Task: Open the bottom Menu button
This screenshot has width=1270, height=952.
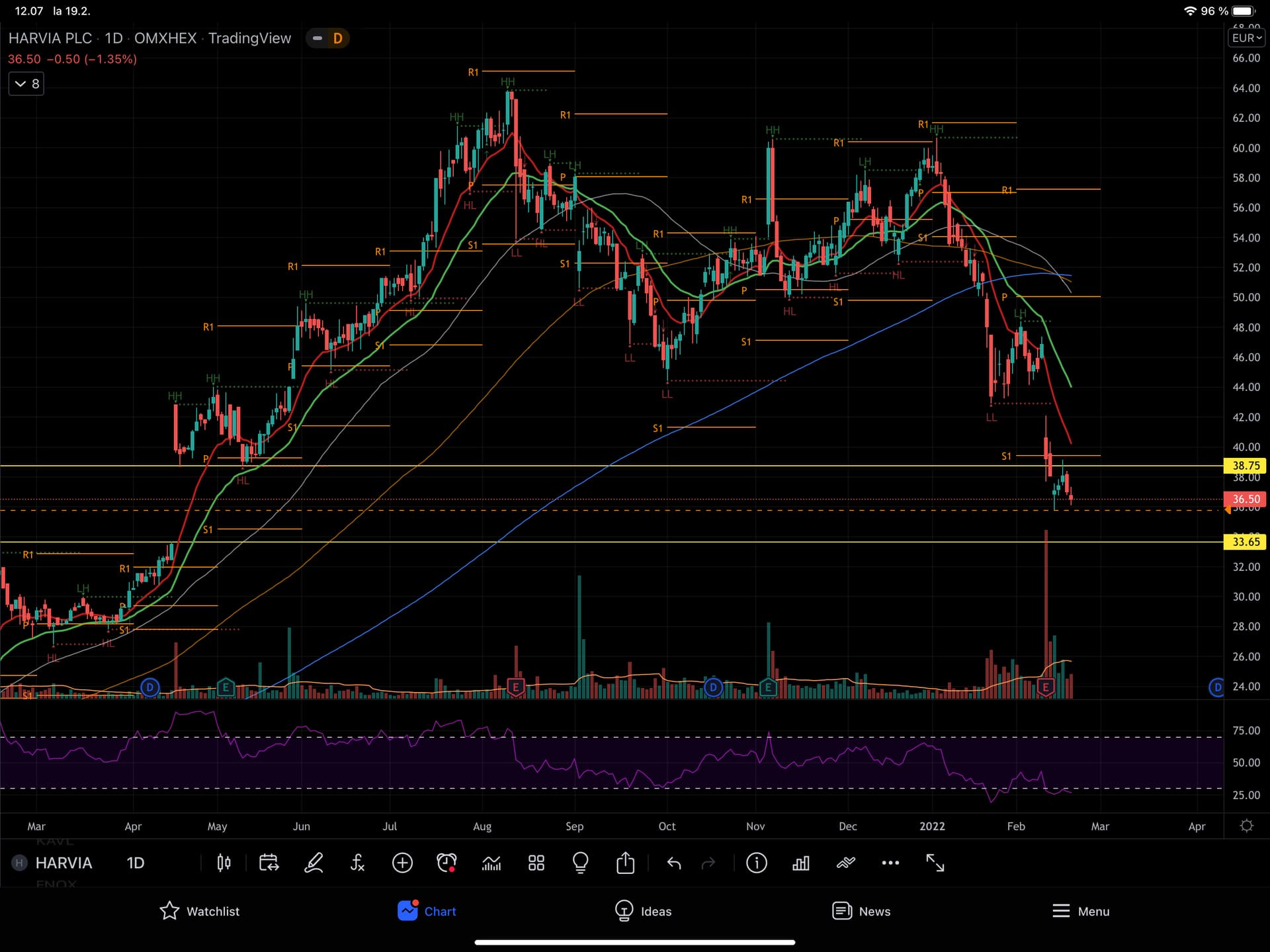Action: (1080, 911)
